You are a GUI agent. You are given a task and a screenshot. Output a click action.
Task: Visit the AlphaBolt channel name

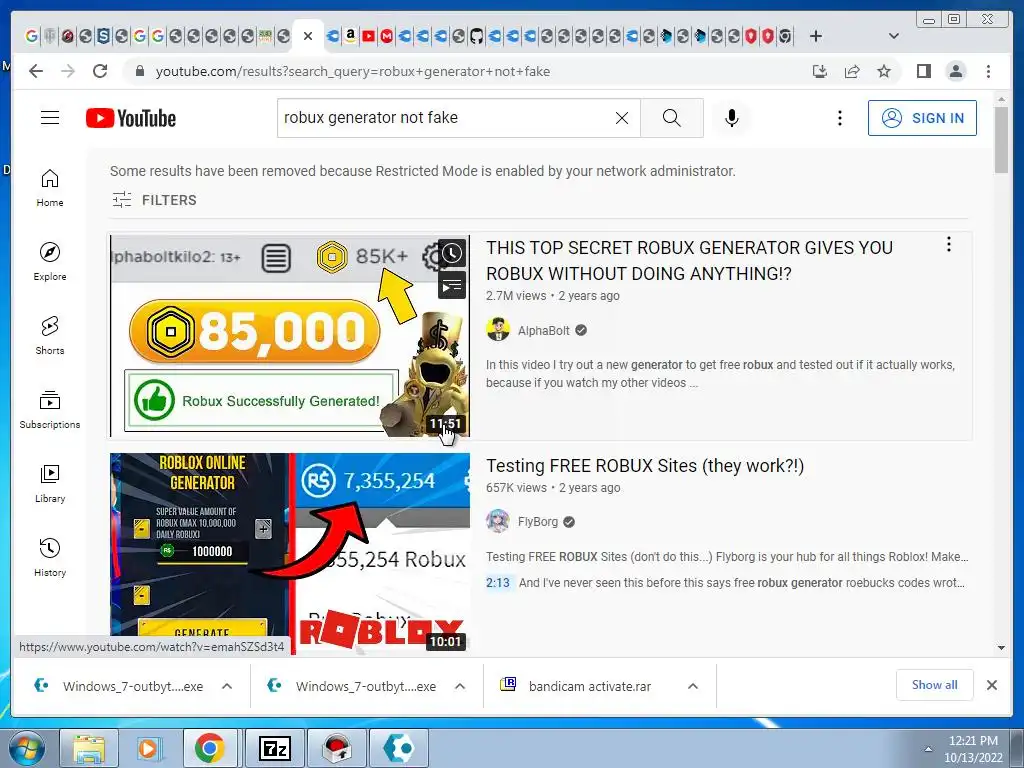(543, 330)
